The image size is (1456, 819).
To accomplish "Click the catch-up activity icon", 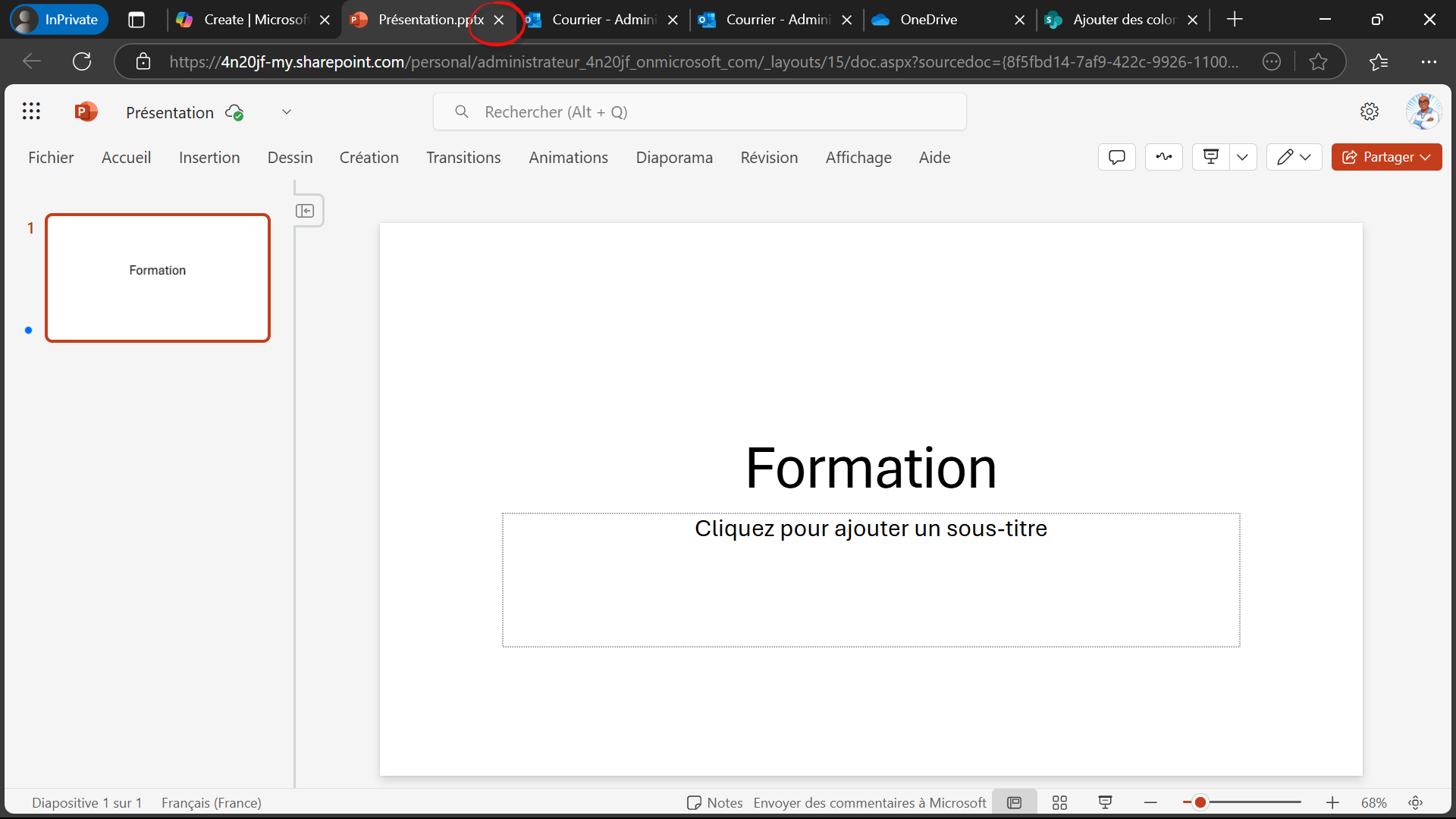I will pyautogui.click(x=1163, y=157).
